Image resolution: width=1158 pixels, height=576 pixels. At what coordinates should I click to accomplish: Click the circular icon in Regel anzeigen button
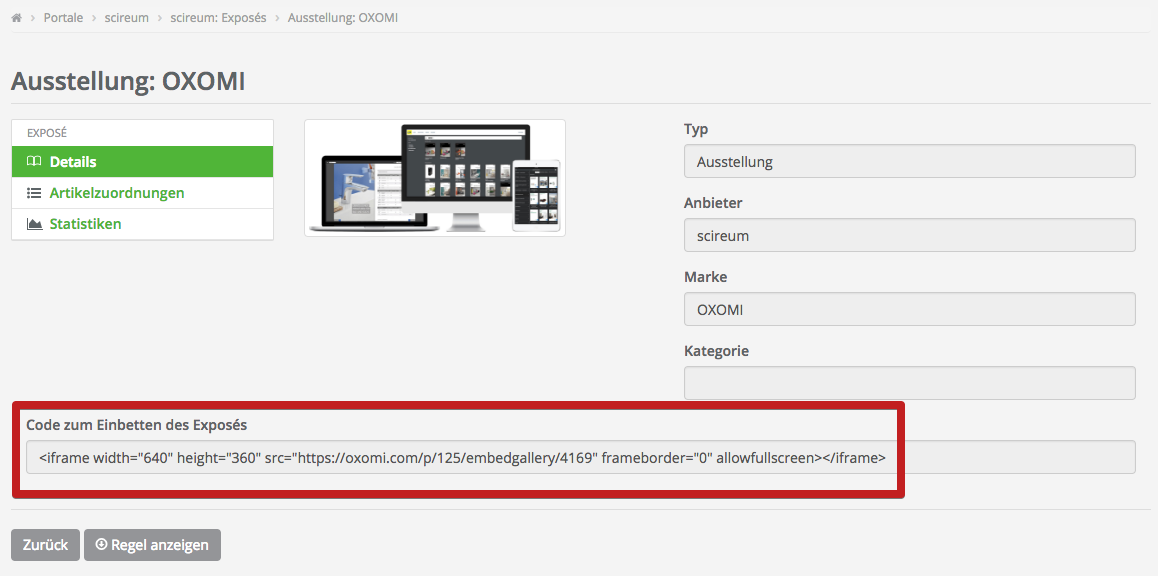(x=101, y=545)
